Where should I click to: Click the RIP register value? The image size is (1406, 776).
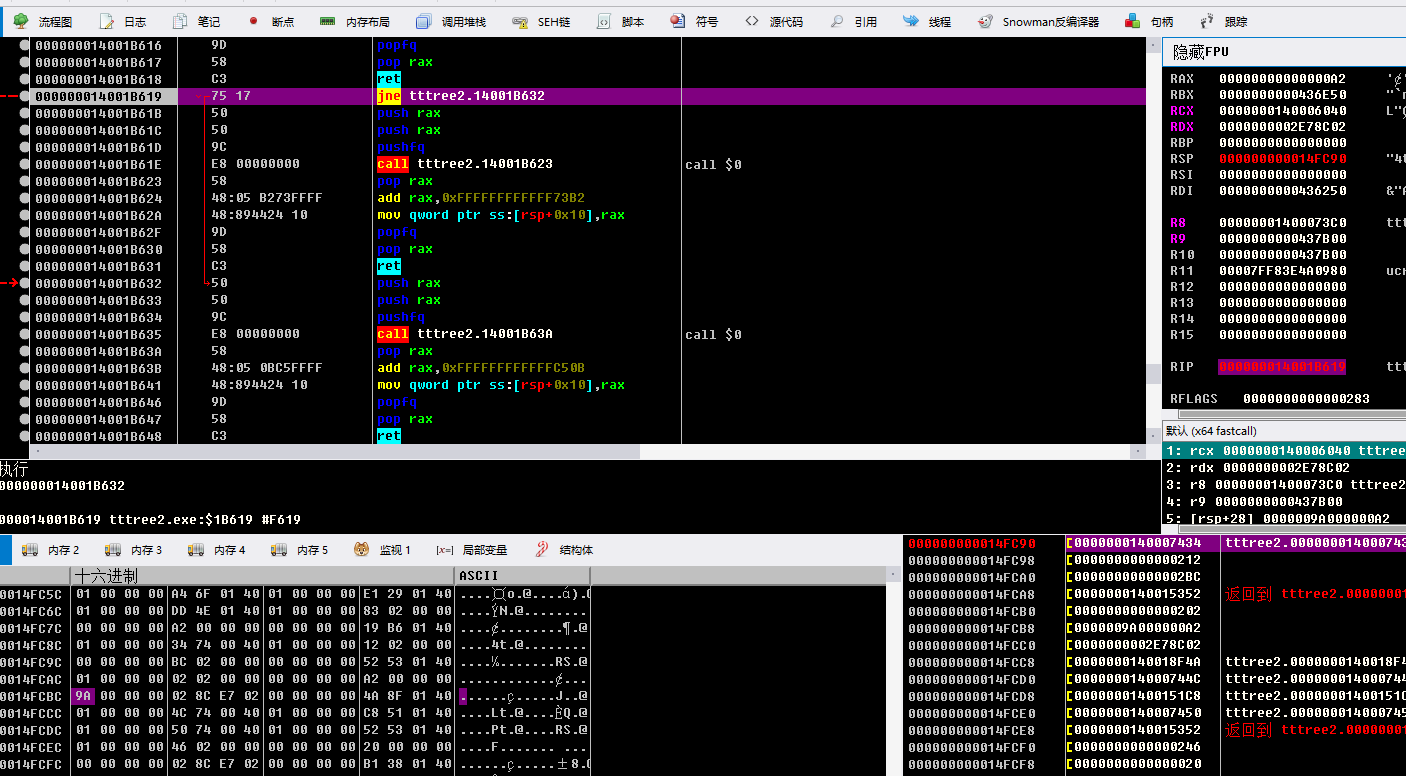(x=1282, y=367)
